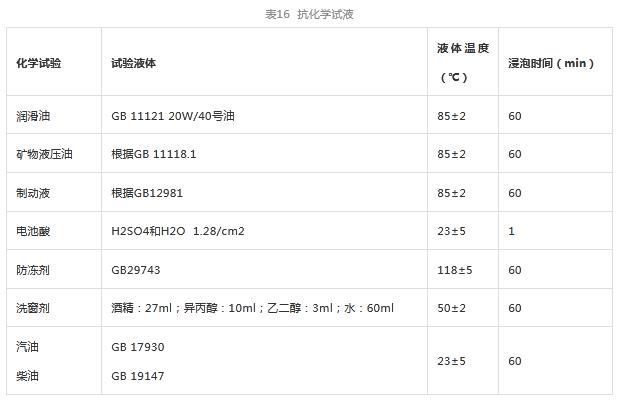
Task: Click the table title 表16 抗化学试液
Action: [309, 14]
